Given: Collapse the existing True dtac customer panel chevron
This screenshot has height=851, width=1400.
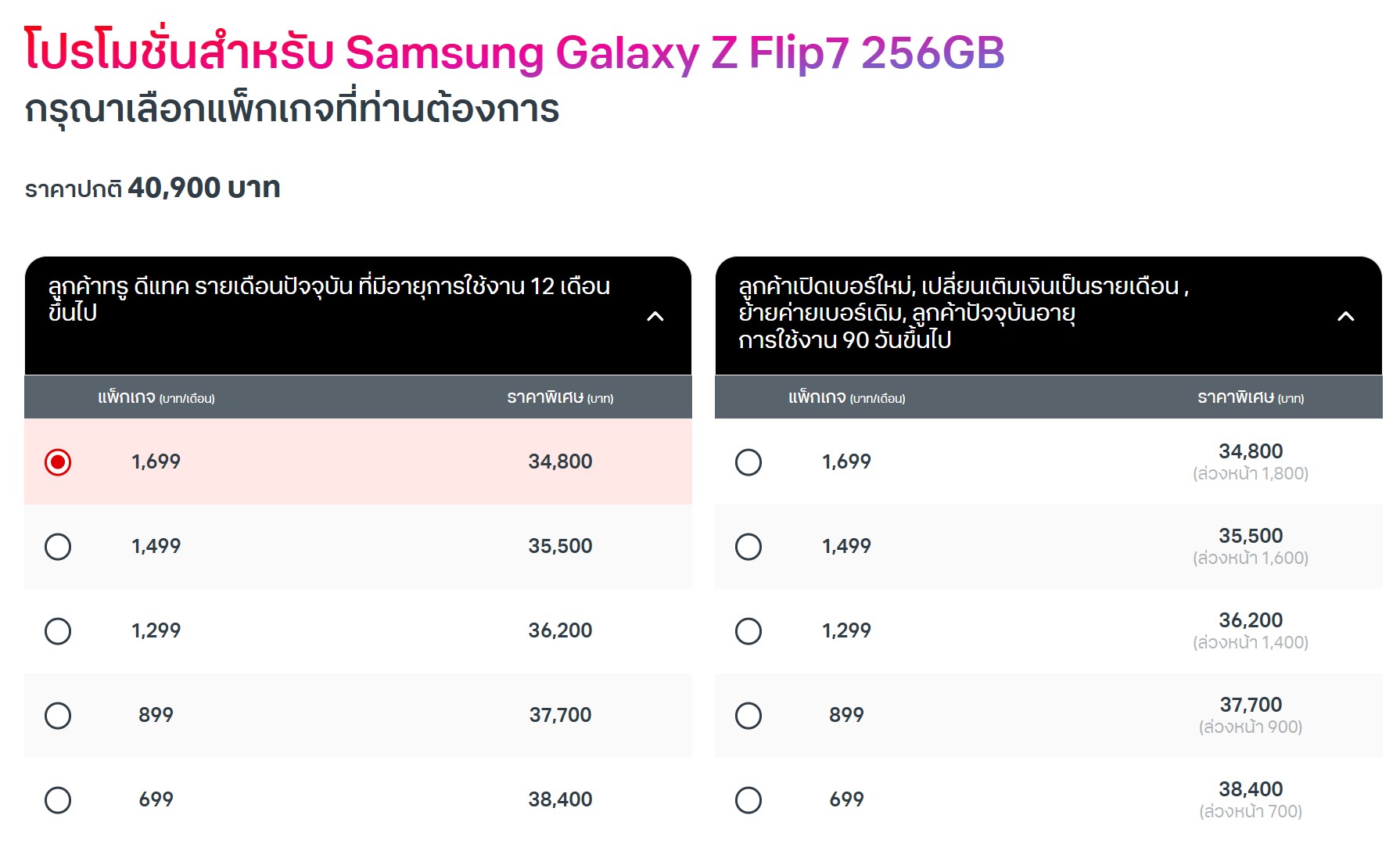Looking at the screenshot, I should tap(655, 316).
